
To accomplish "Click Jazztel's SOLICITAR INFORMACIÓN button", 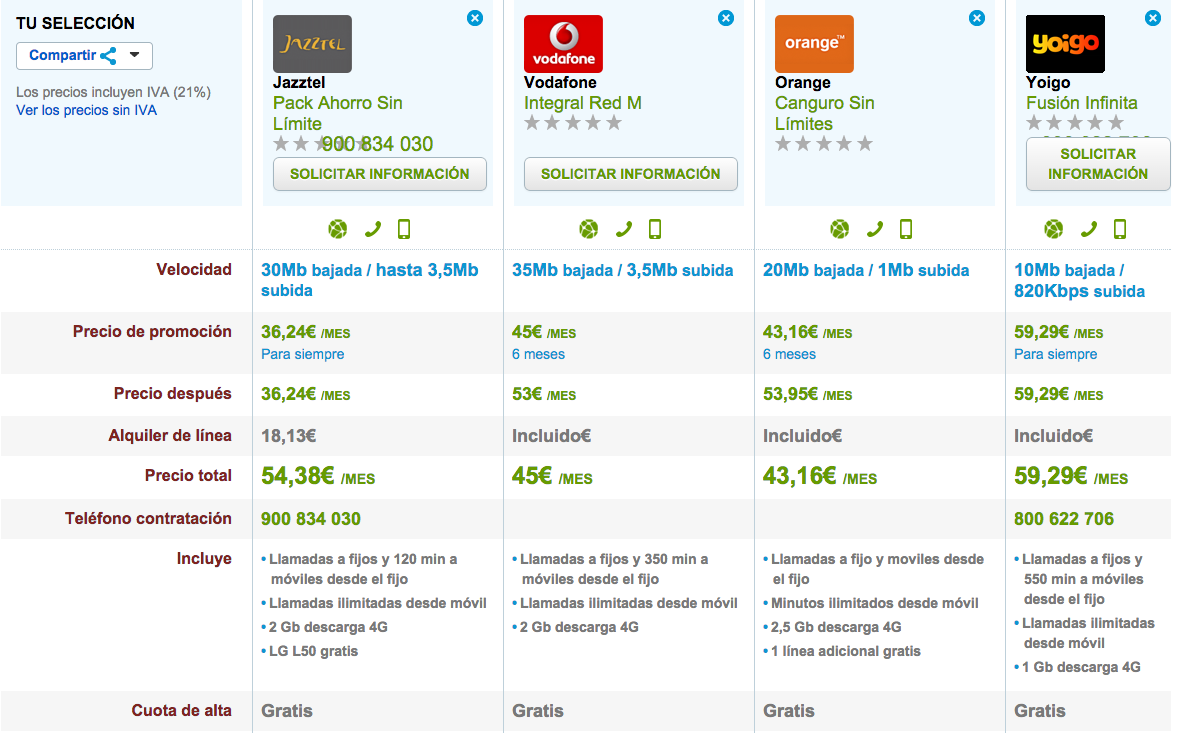I will [380, 174].
